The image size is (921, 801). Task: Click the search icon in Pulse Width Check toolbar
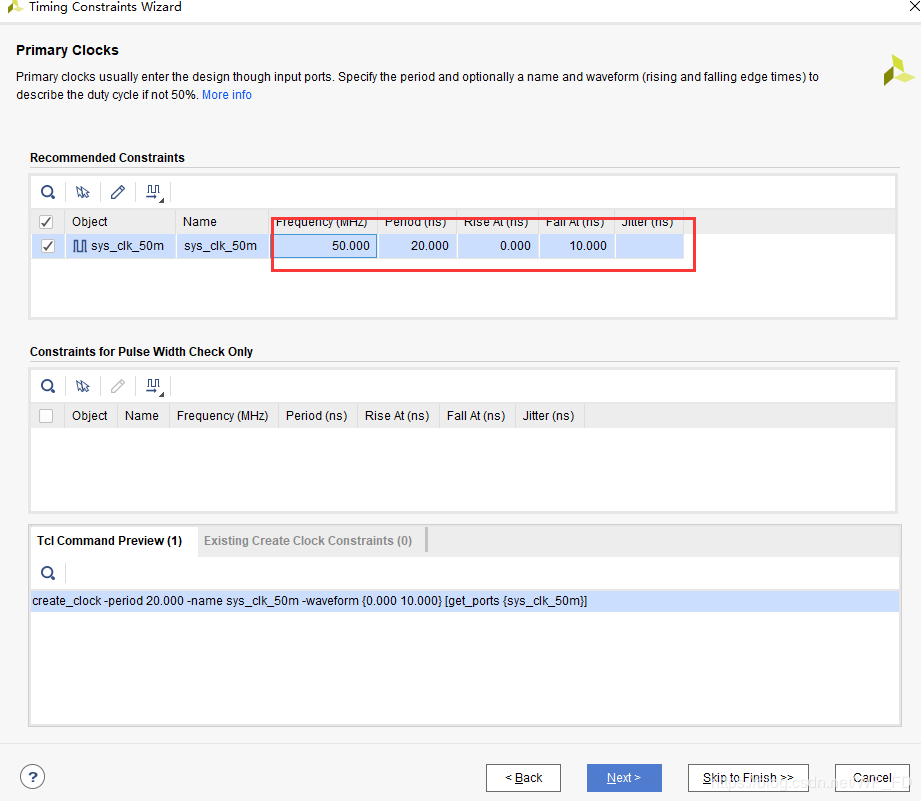pyautogui.click(x=48, y=386)
